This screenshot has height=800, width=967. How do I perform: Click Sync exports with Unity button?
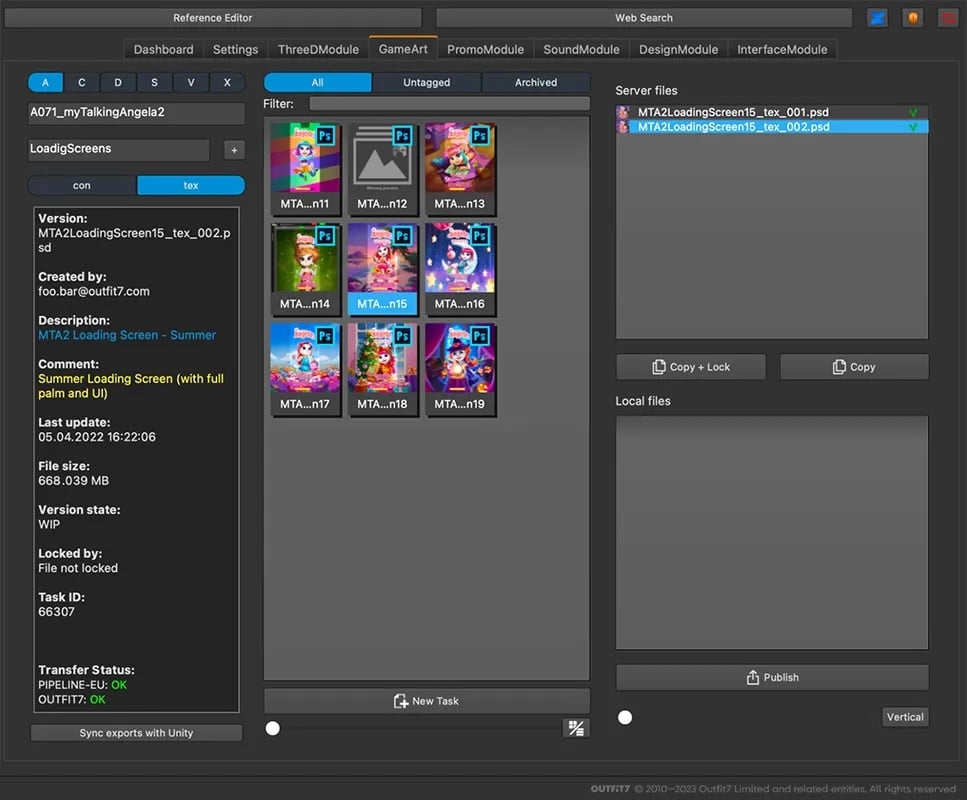(136, 733)
